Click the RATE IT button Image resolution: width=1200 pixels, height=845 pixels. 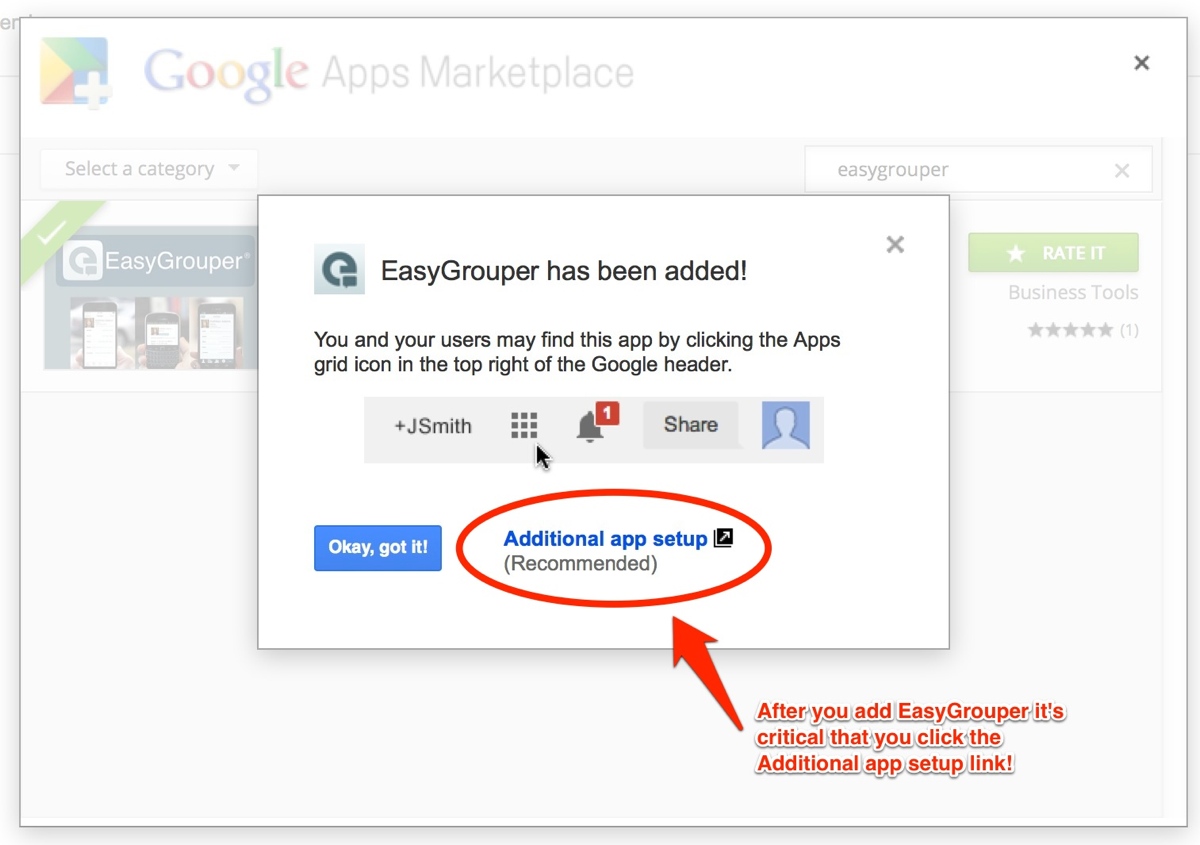[1053, 253]
